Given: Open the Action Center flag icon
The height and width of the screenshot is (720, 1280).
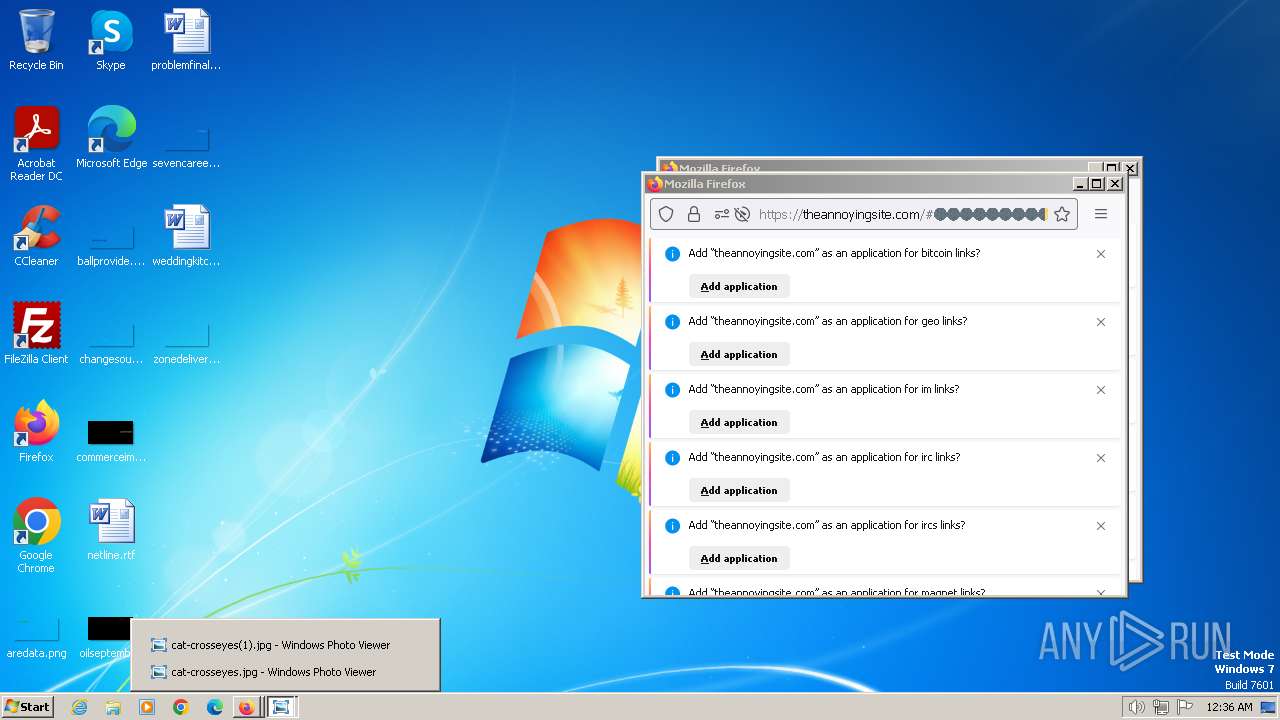Looking at the screenshot, I should [1185, 707].
